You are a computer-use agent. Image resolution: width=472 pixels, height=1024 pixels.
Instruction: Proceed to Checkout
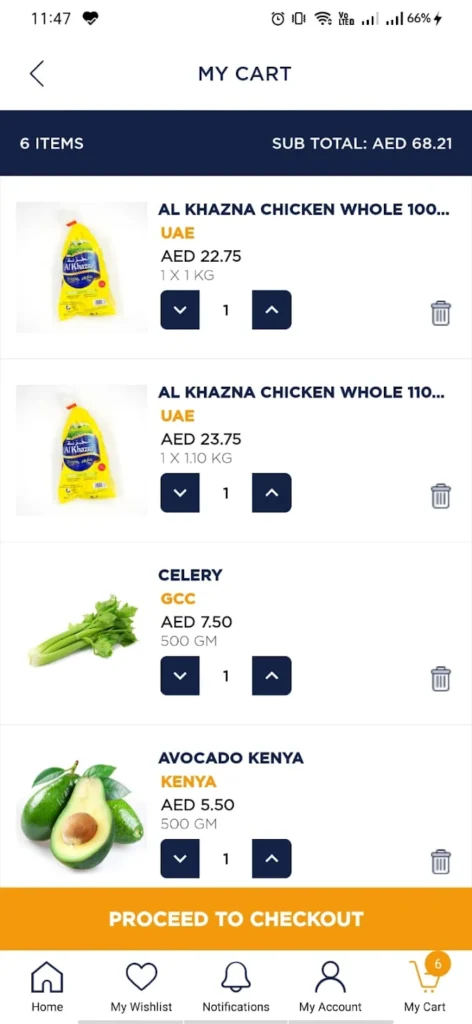click(x=236, y=919)
